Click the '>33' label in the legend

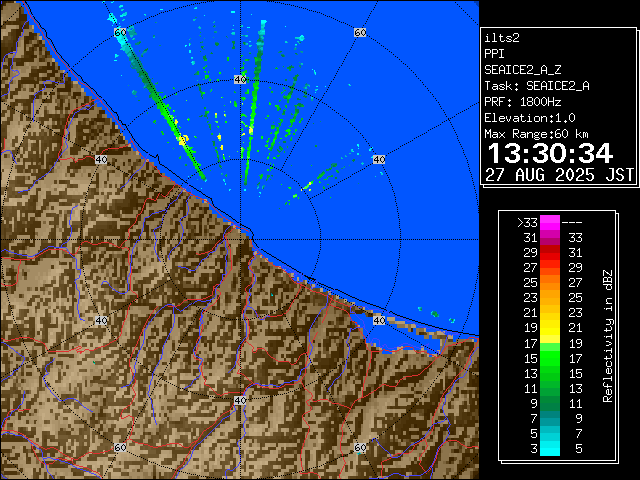point(527,223)
